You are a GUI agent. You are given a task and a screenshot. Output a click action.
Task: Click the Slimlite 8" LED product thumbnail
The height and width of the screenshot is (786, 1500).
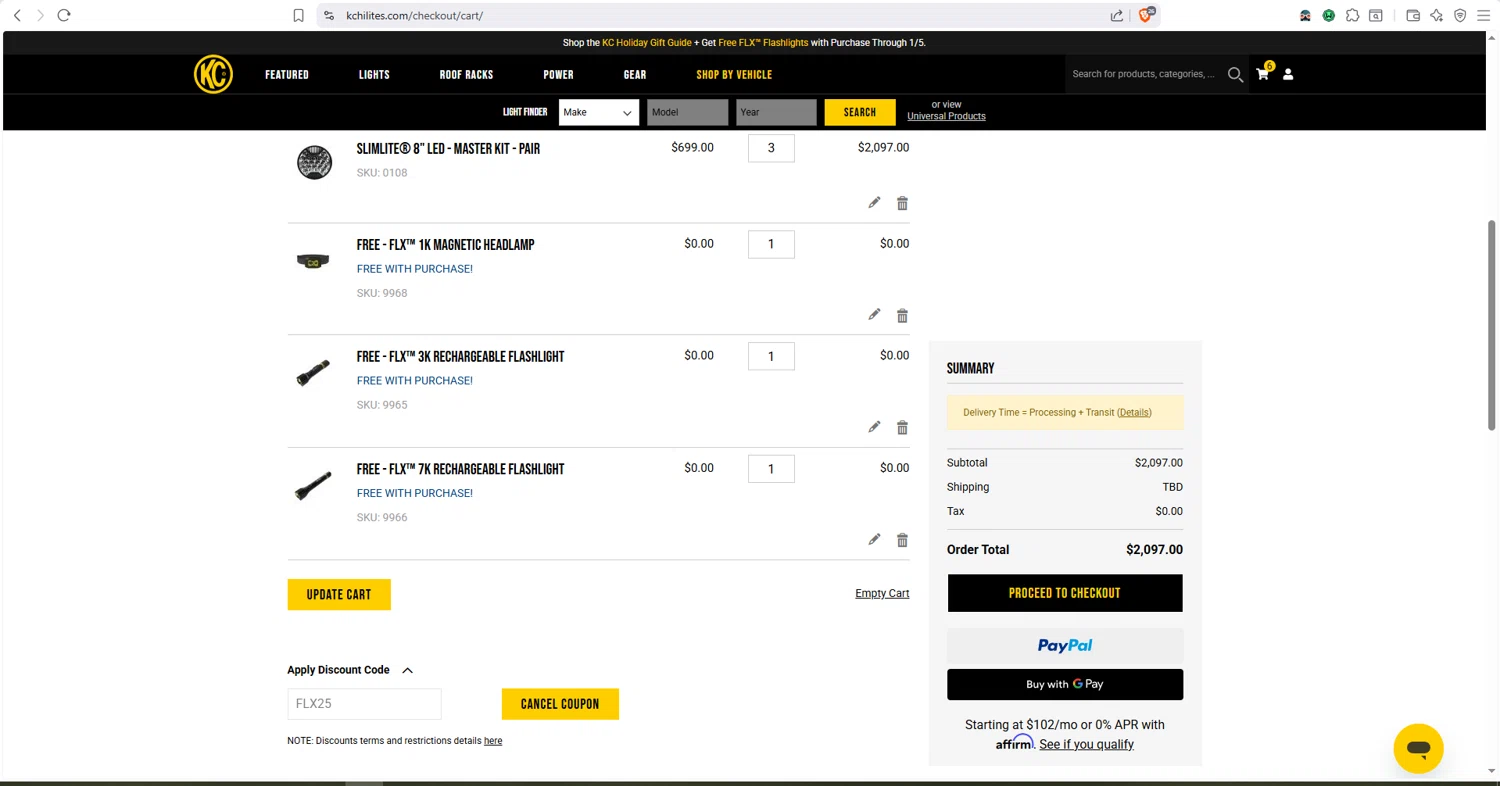point(314,162)
